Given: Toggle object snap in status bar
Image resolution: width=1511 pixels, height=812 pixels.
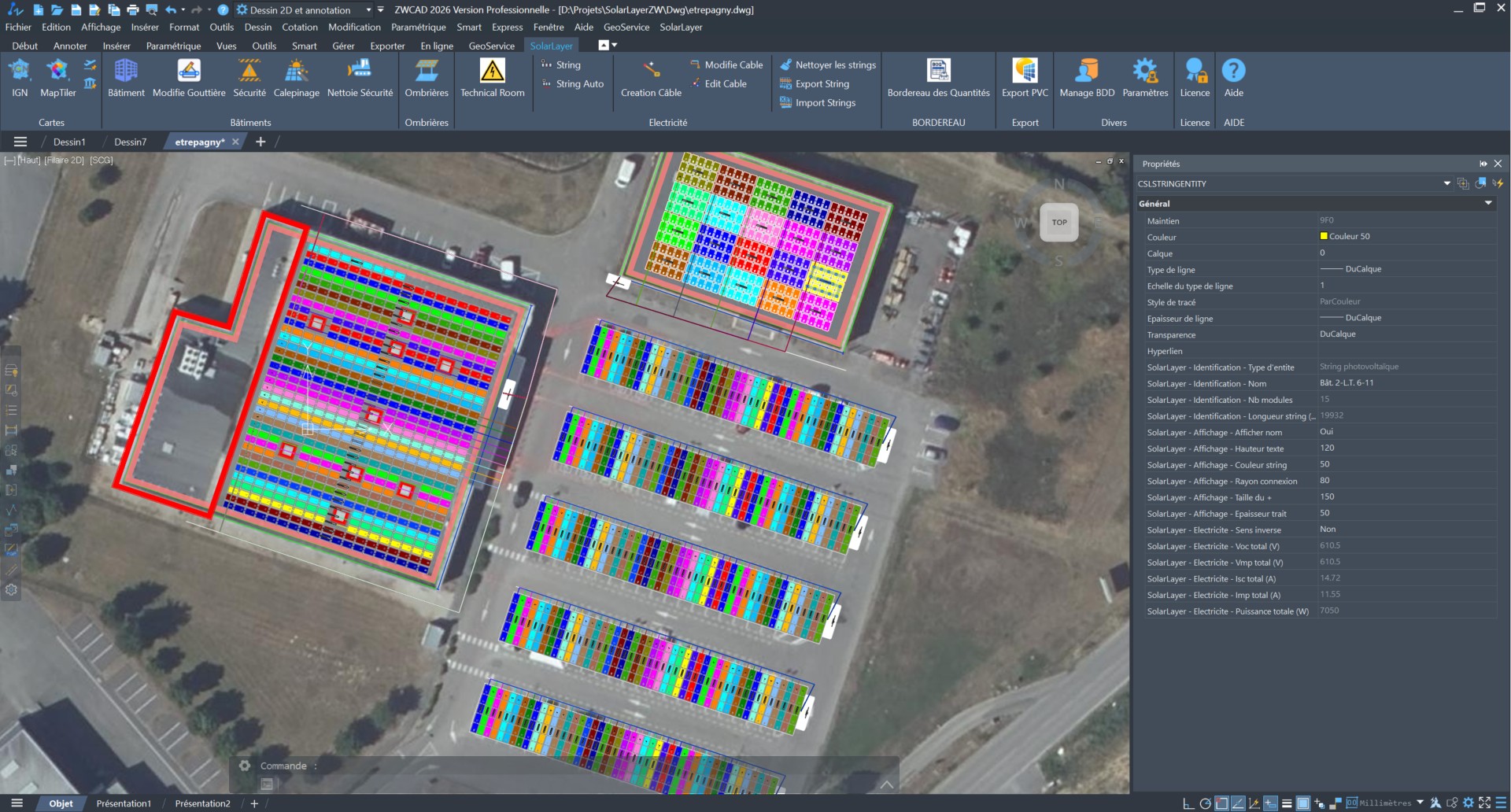Looking at the screenshot, I should point(1221,803).
